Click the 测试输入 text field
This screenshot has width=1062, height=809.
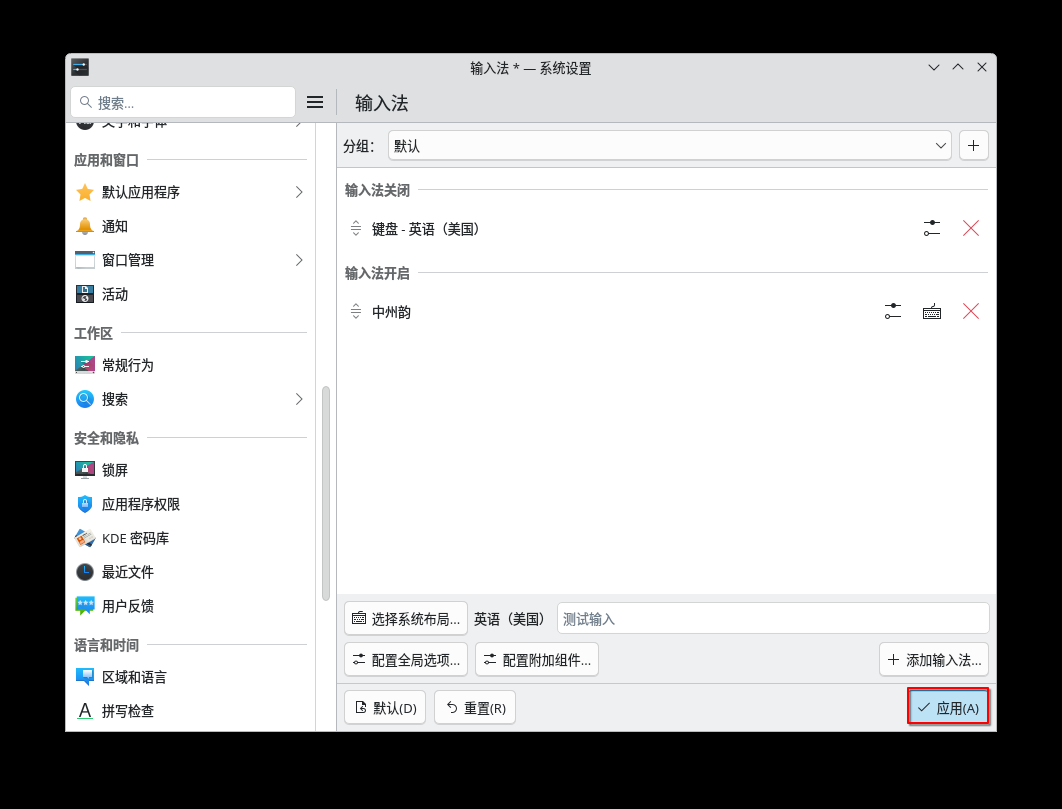point(772,618)
